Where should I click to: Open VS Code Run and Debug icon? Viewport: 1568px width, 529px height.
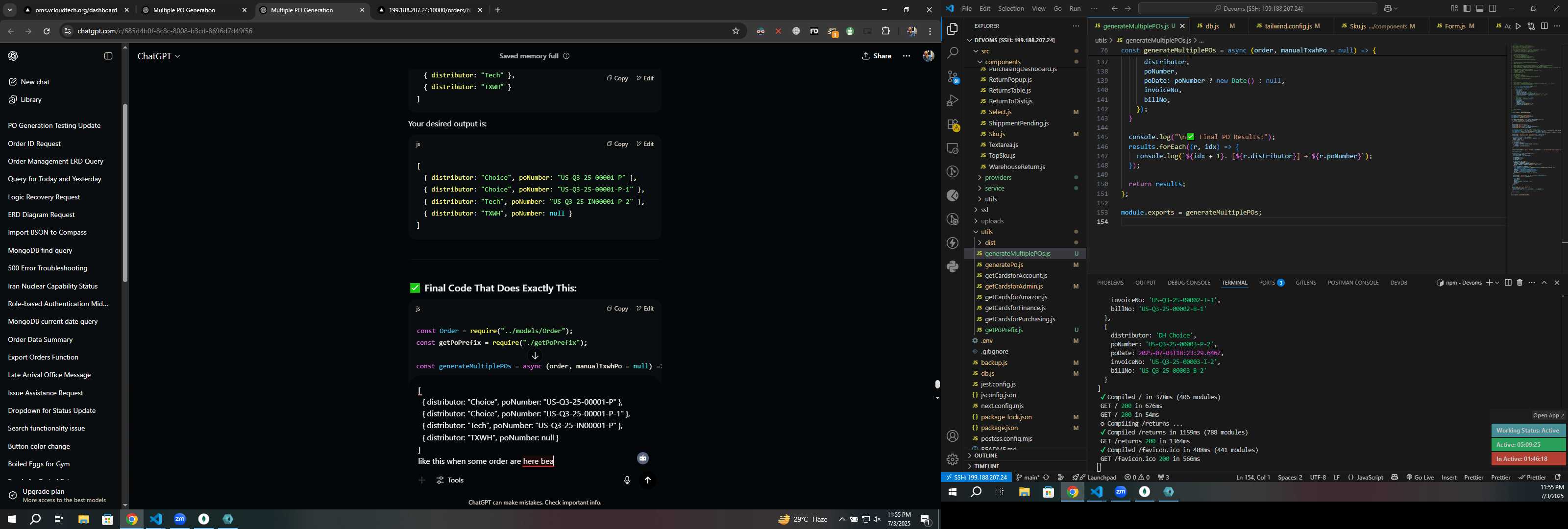coord(953,100)
